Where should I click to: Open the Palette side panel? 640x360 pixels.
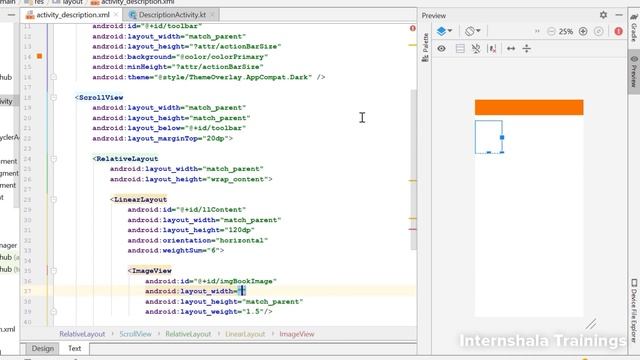425,47
